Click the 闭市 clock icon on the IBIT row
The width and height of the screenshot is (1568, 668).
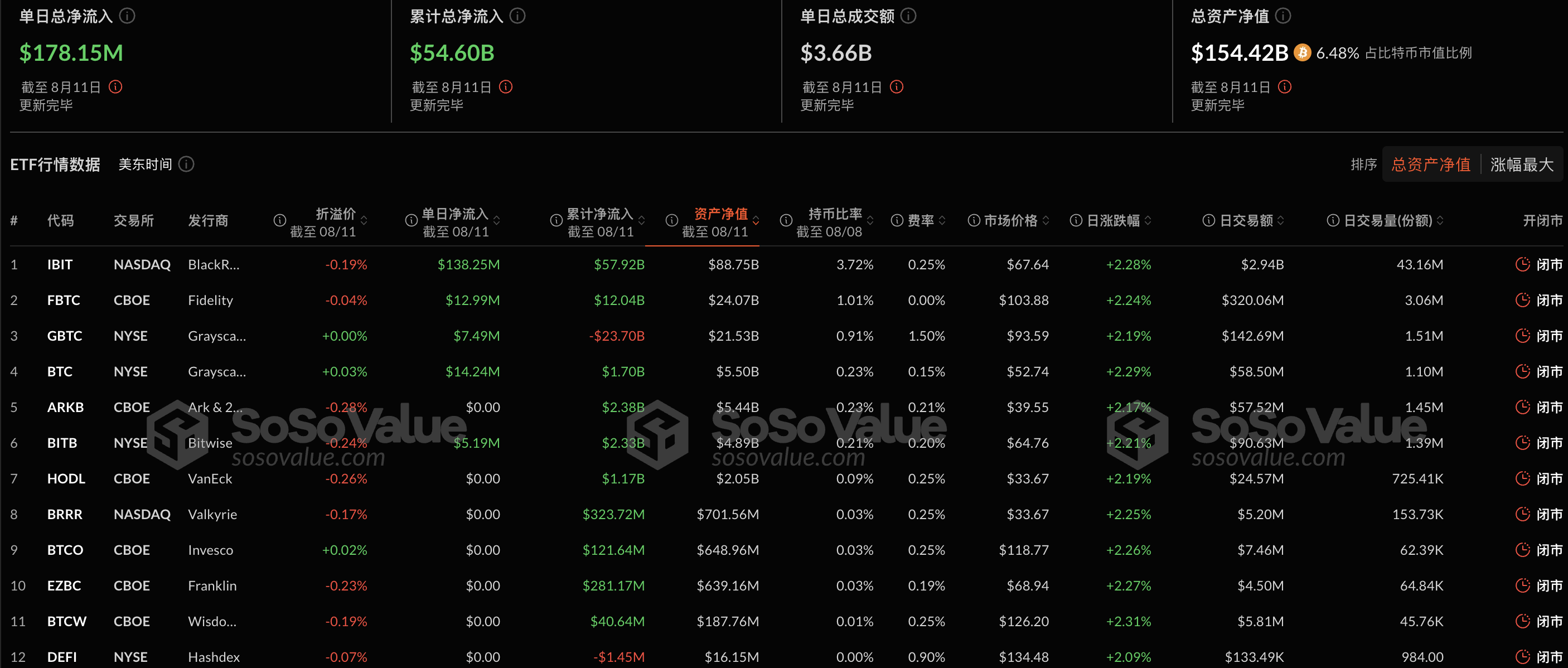tap(1523, 264)
